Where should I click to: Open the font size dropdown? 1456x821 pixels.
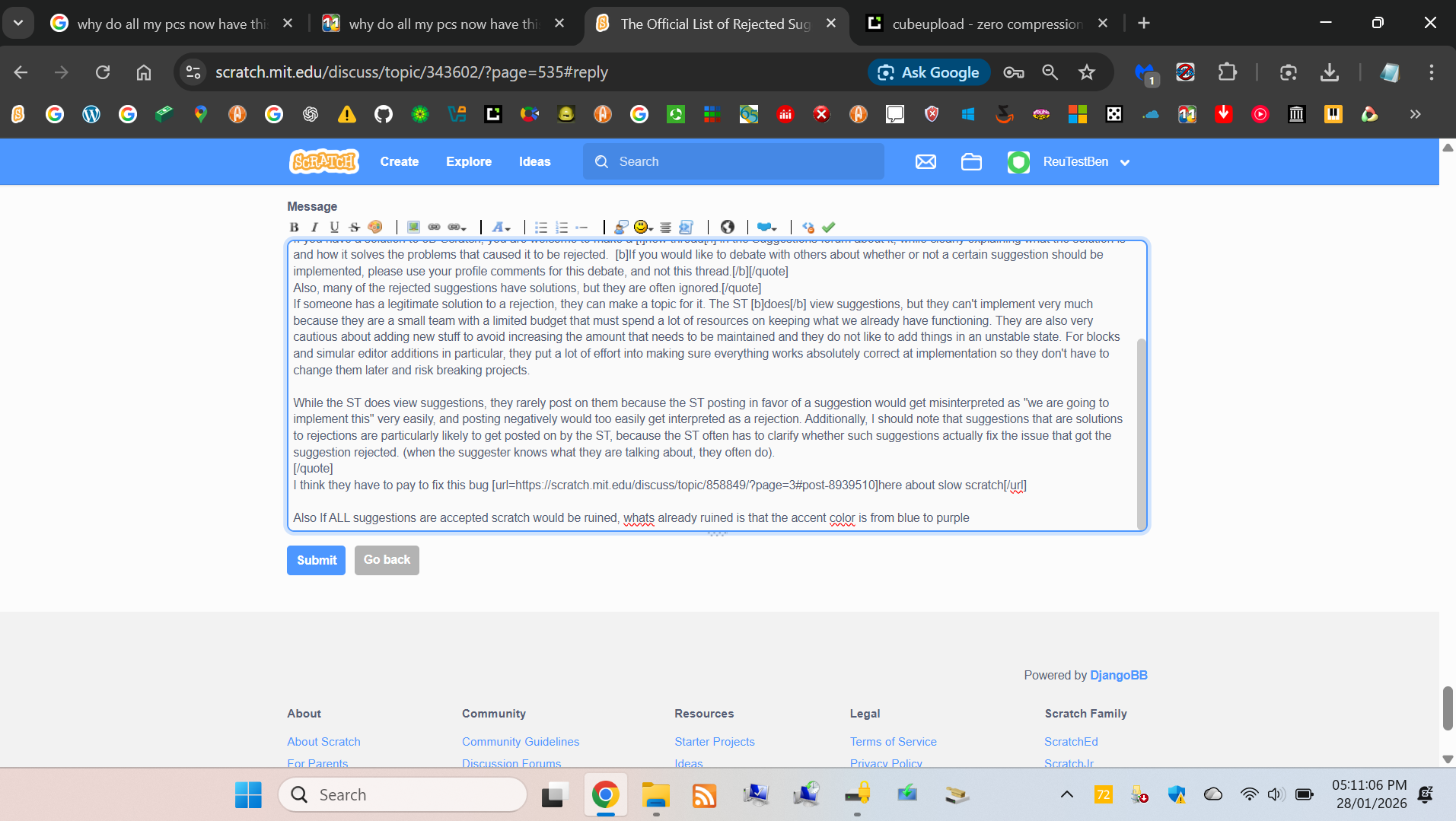501,227
